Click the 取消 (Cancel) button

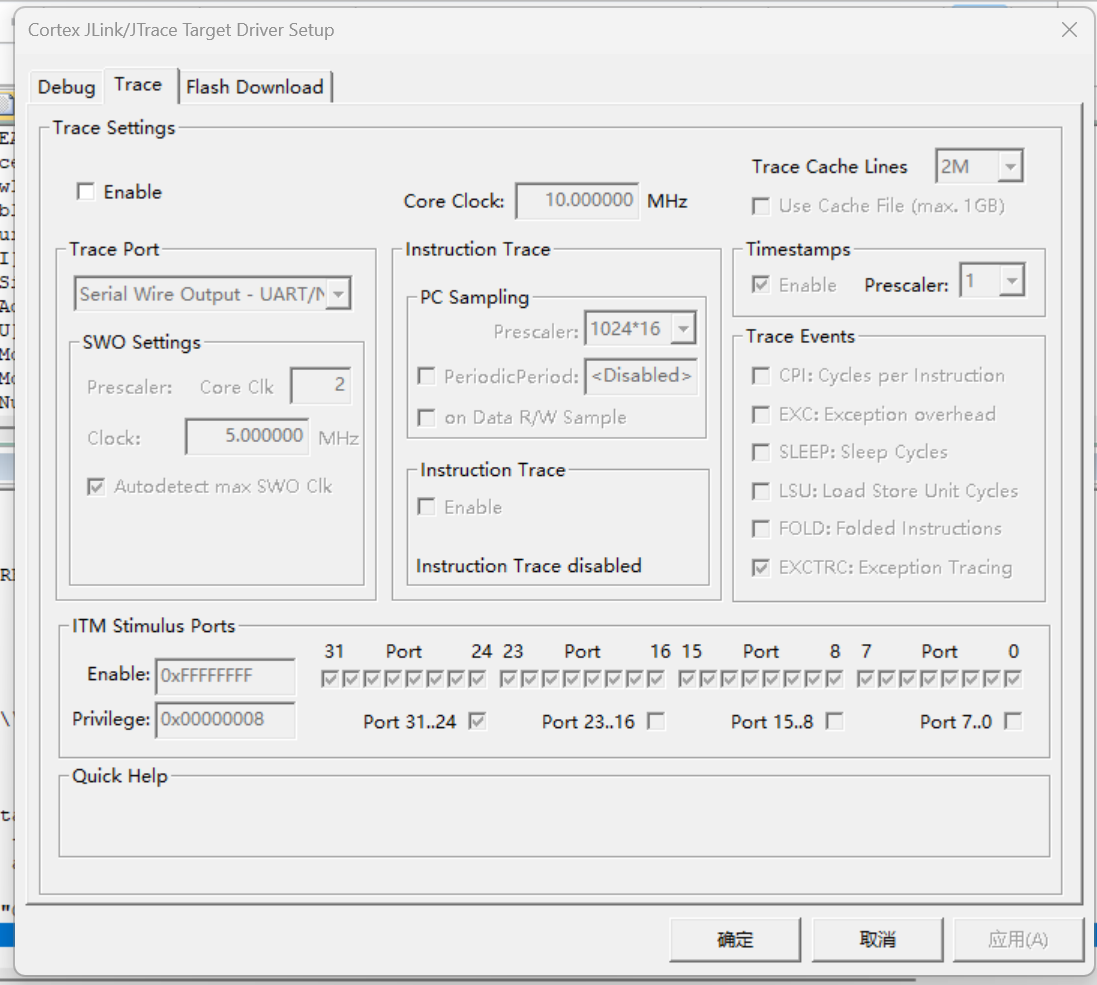877,939
